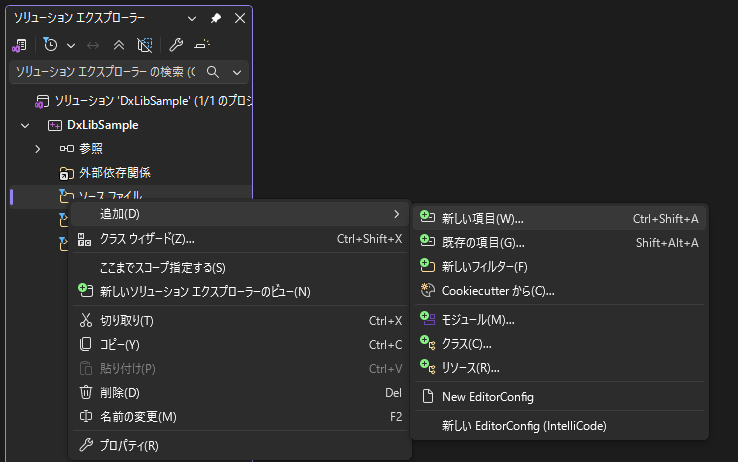This screenshot has width=738, height=462.
Task: Choose 名前の変更(M) rename item
Action: click(x=240, y=417)
